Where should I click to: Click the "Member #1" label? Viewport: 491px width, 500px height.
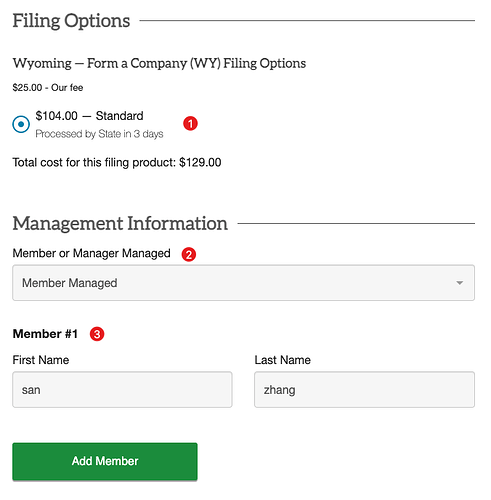pos(45,334)
